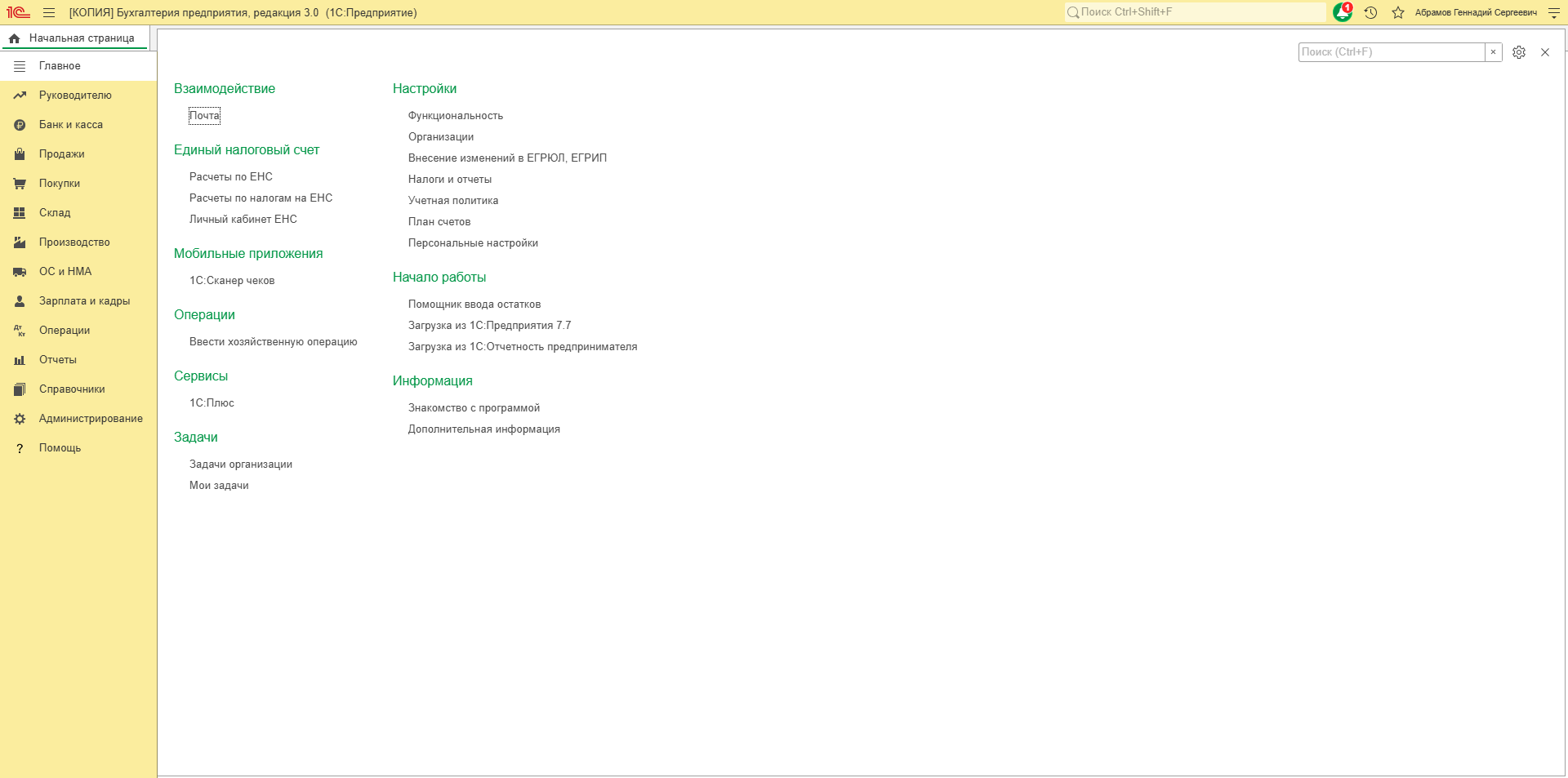Open Учетная политика
The image size is (1568, 778).
(x=453, y=201)
